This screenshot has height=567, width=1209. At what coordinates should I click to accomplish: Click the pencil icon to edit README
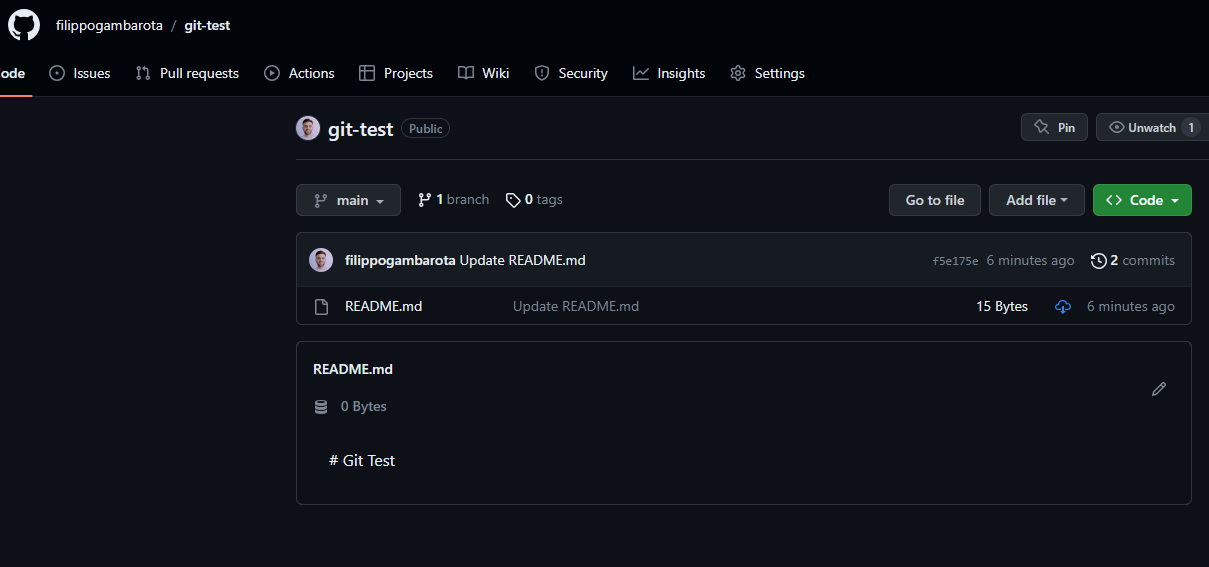[x=1159, y=389]
